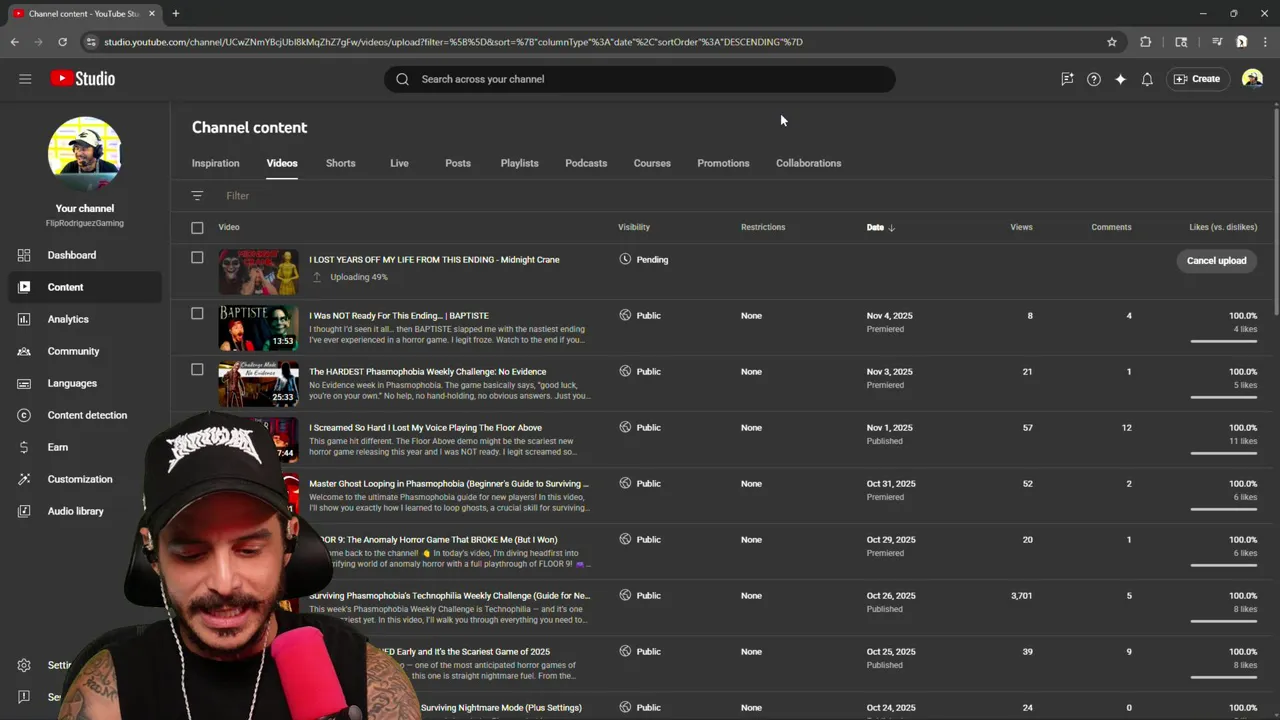This screenshot has height=720, width=1280.
Task: Click the Audio library icon
Action: click(x=24, y=511)
